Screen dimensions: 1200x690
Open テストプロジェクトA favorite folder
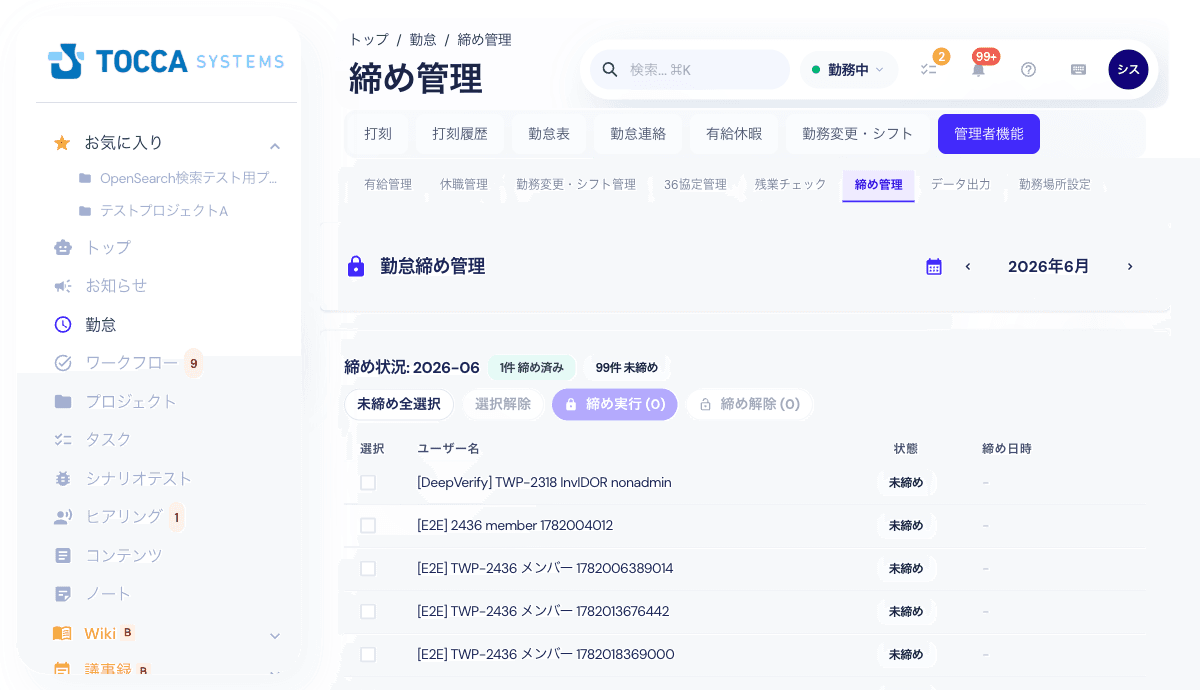154,211
